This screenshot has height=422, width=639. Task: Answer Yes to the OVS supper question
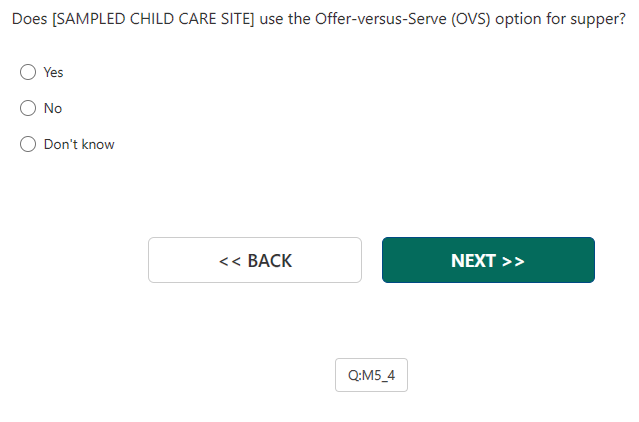click(x=28, y=72)
